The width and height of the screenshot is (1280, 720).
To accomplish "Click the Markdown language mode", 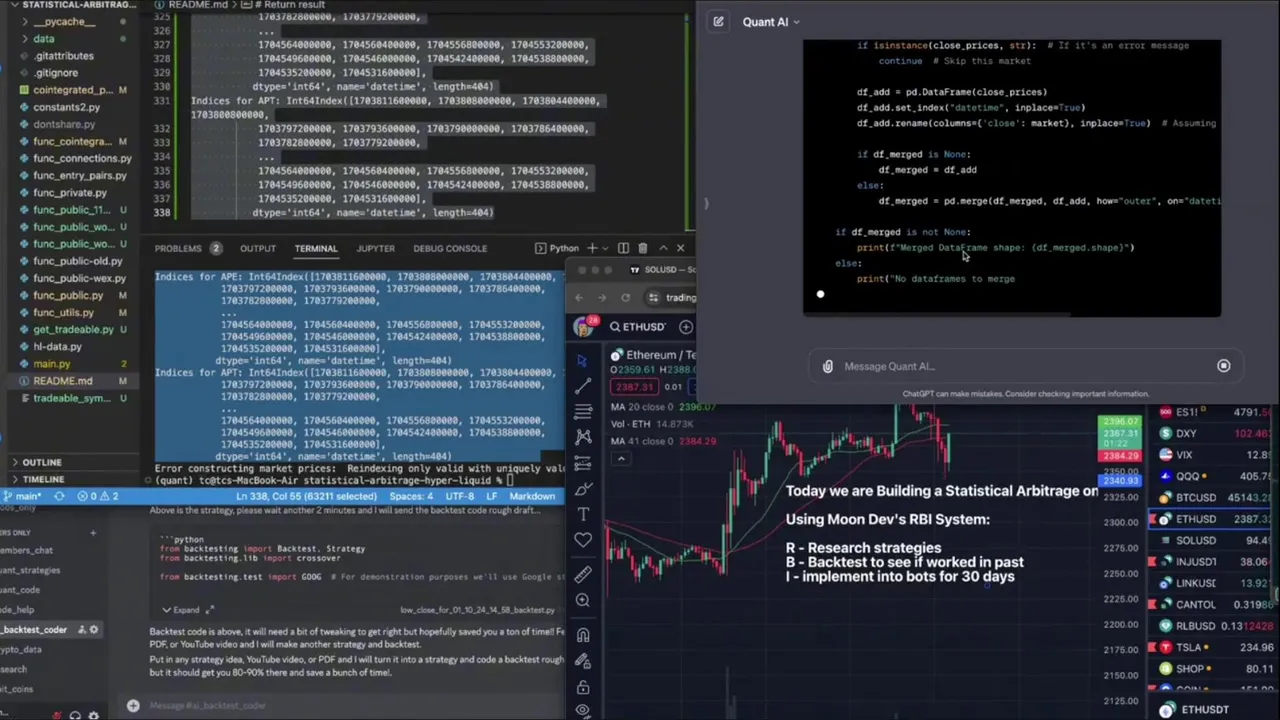I will 532,496.
